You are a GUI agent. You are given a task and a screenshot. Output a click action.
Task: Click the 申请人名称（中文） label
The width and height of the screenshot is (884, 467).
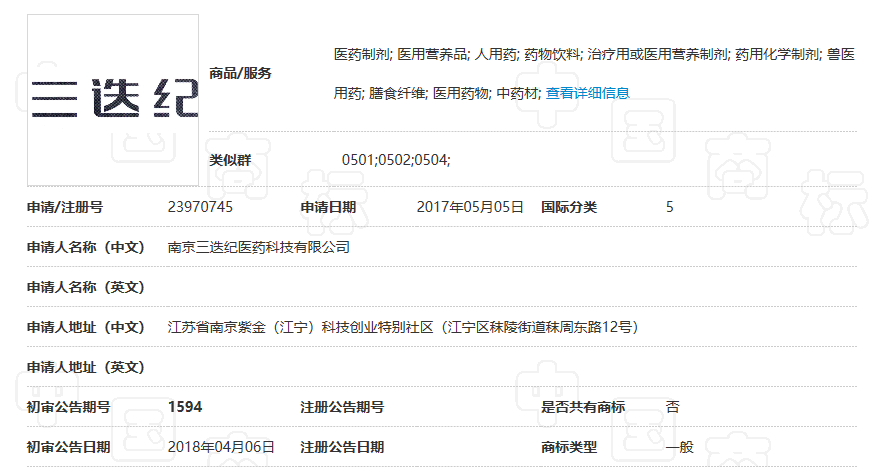click(x=86, y=247)
